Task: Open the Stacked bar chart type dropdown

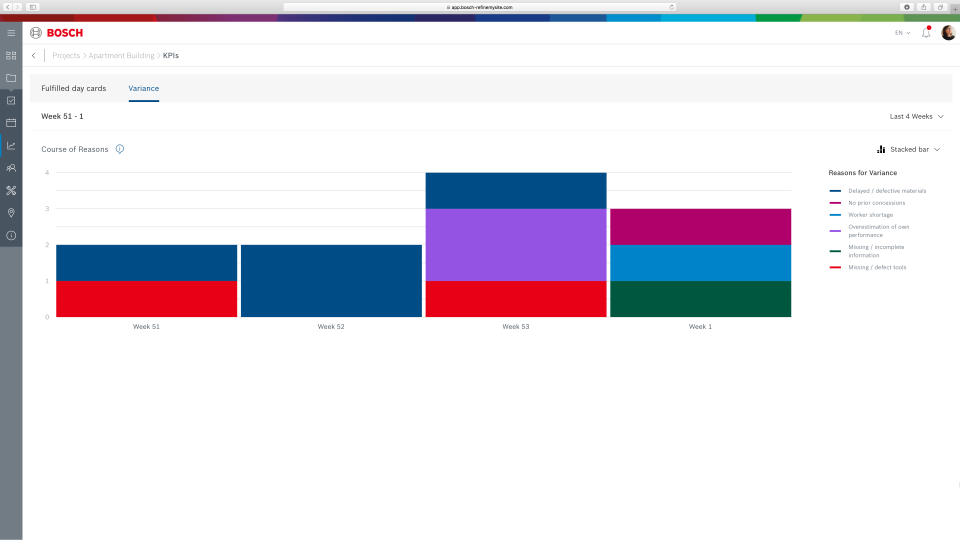Action: coord(909,149)
